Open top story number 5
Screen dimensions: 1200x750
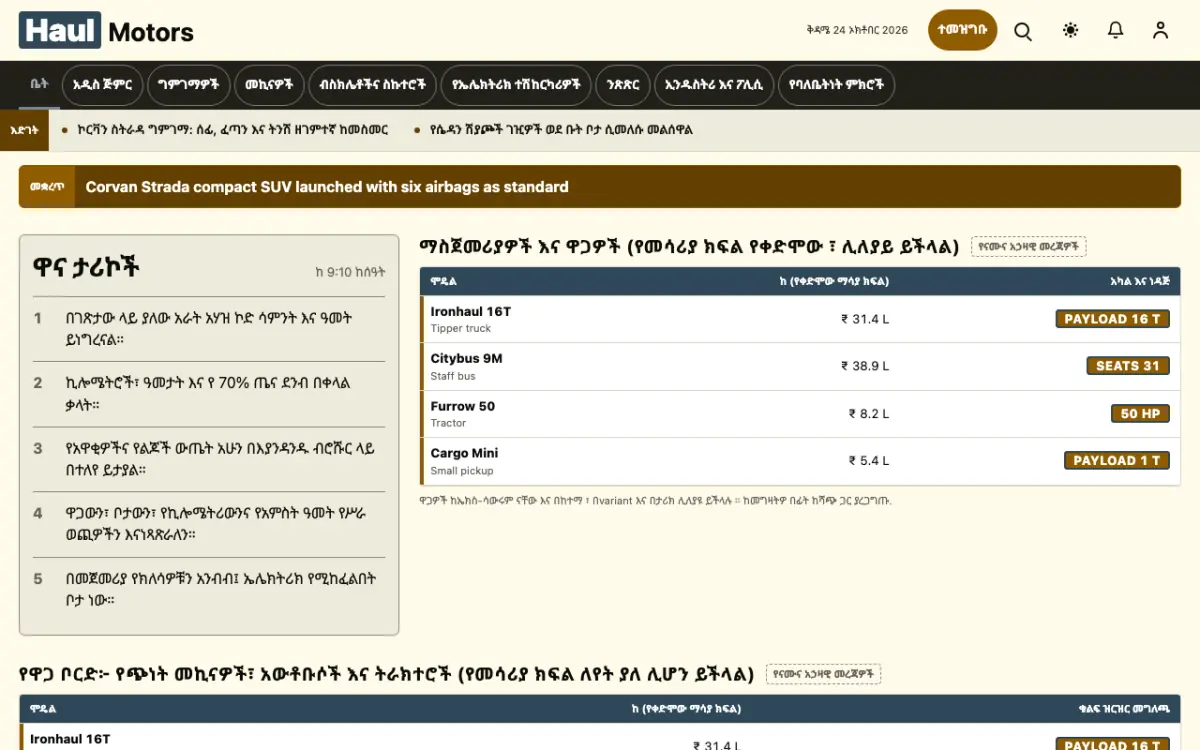(209, 589)
